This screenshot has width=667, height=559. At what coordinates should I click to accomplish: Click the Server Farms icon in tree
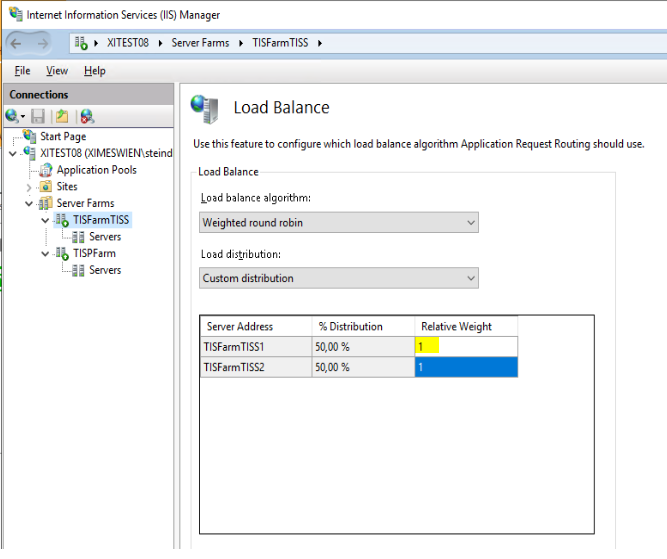point(46,203)
